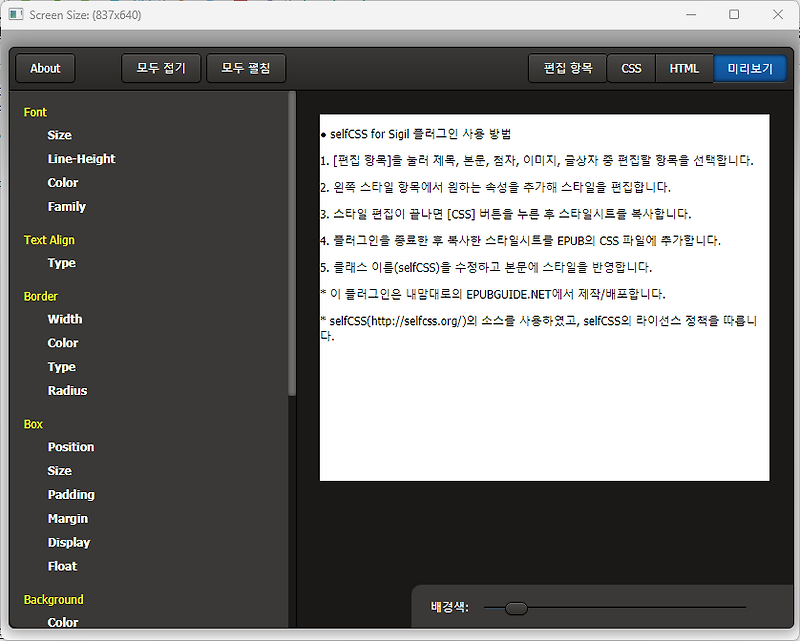The width and height of the screenshot is (800, 641).
Task: Click the 모두 접기 button
Action: click(x=160, y=68)
